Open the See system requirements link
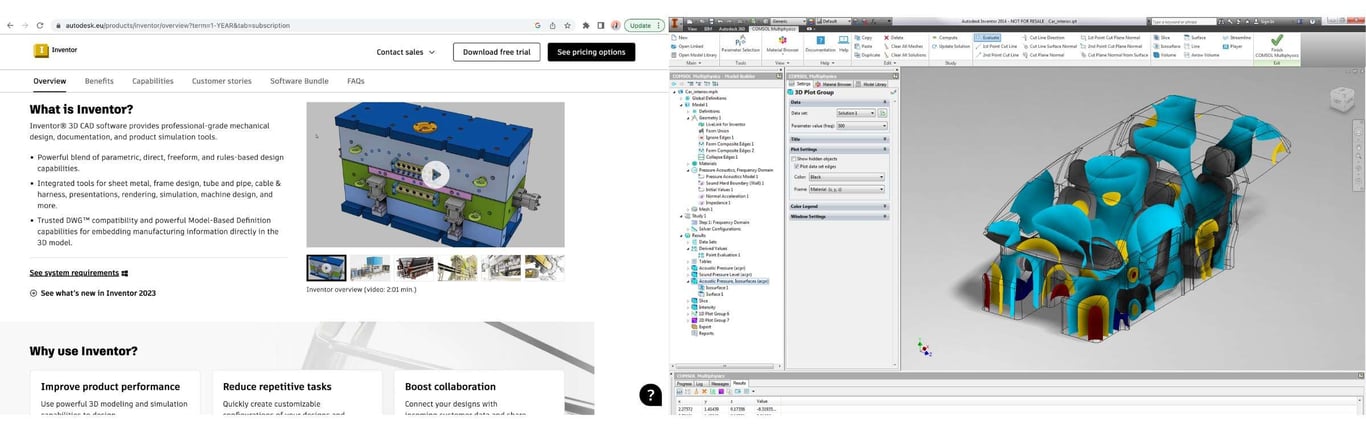 click(79, 273)
